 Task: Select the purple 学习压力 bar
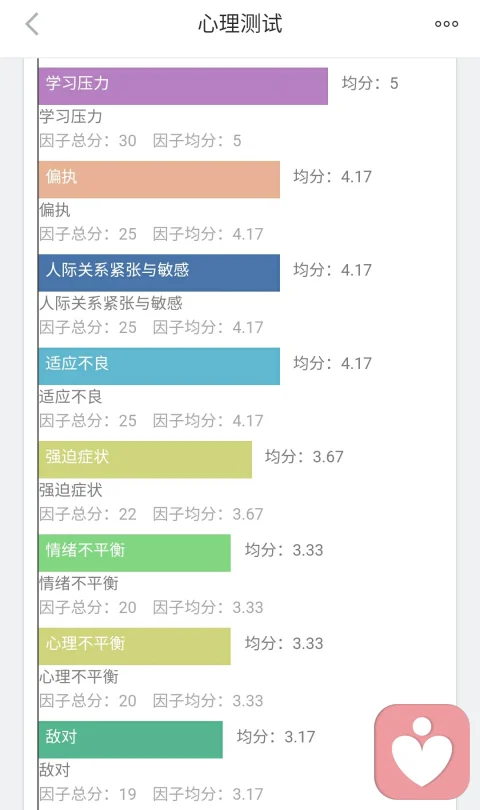point(183,86)
